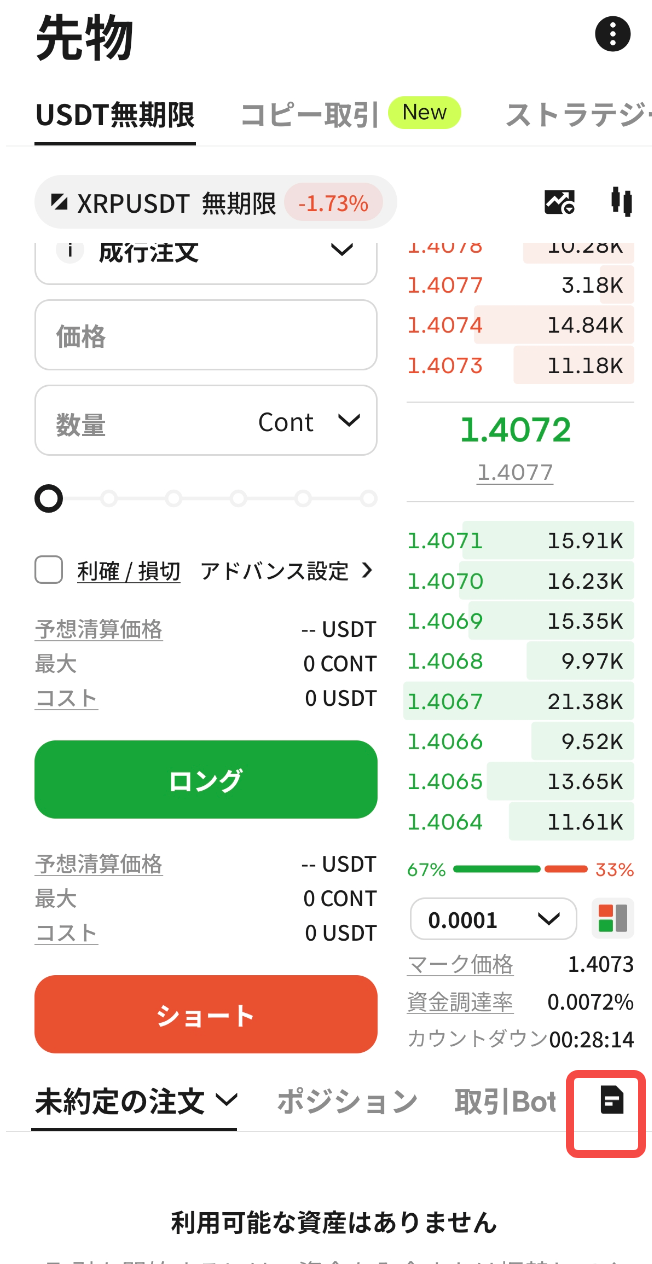
Task: Set leverage slider to the first handle
Action: (x=48, y=498)
